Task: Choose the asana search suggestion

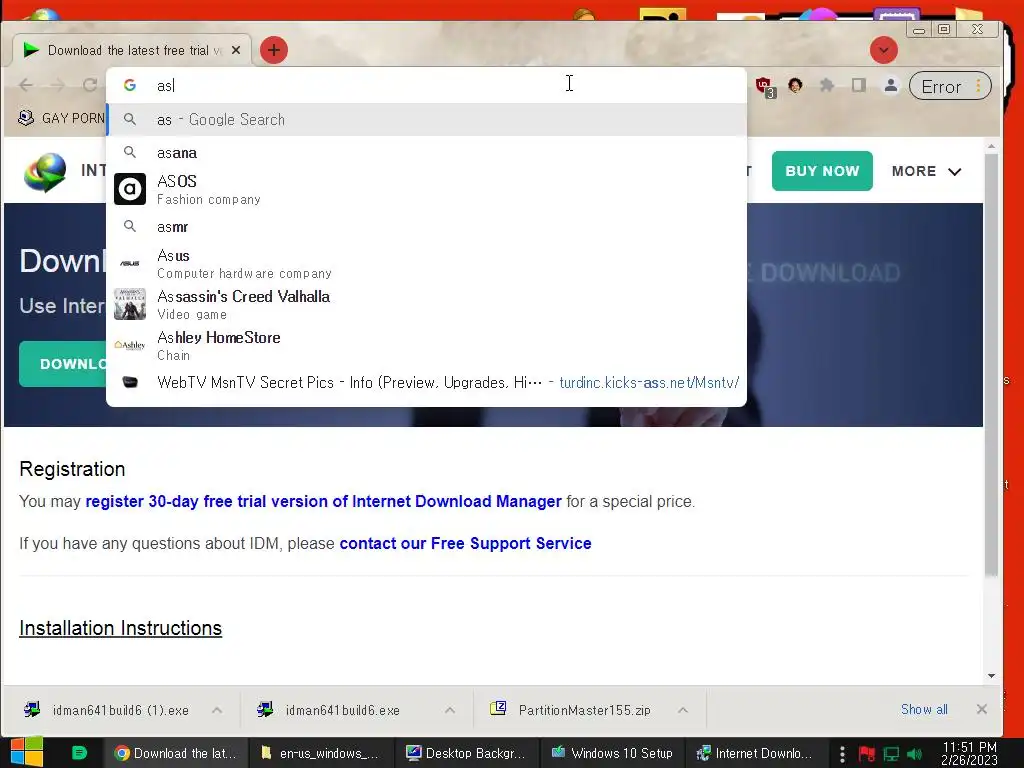Action: tap(426, 153)
